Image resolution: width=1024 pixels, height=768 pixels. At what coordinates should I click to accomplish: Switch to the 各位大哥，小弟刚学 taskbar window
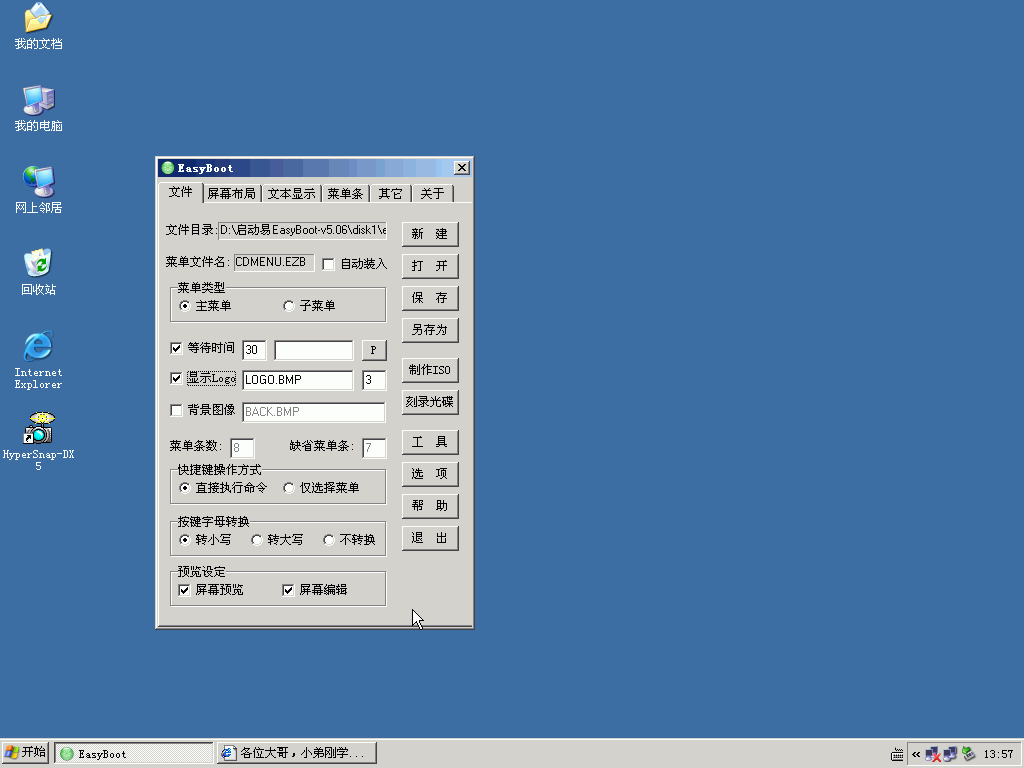(x=297, y=753)
